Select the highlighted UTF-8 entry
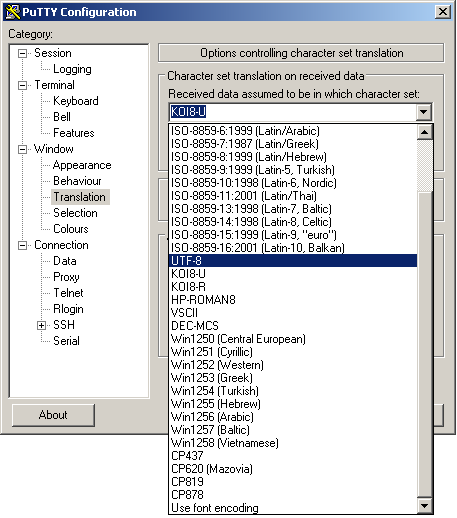 tap(293, 261)
